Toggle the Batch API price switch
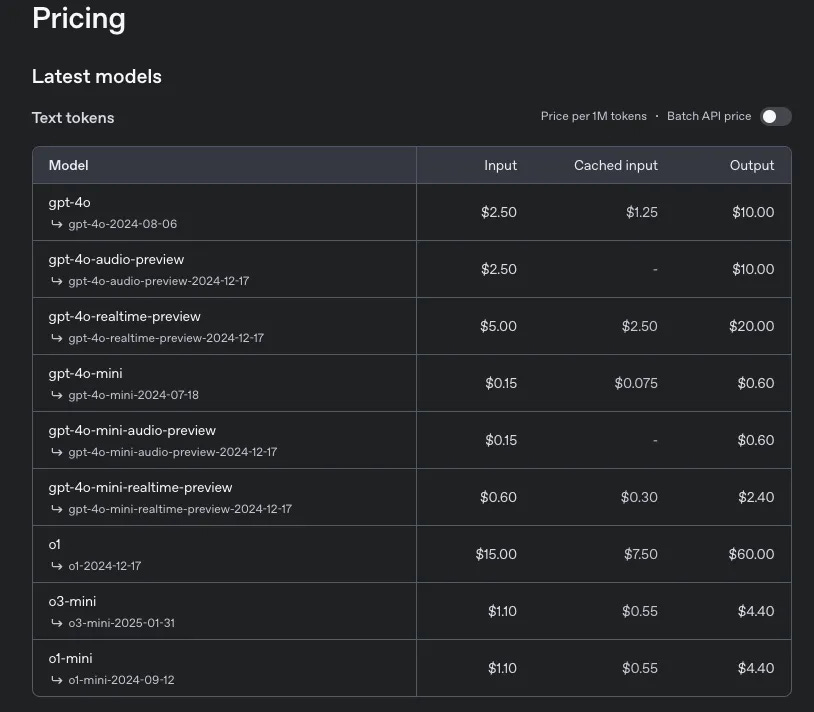 [x=776, y=116]
